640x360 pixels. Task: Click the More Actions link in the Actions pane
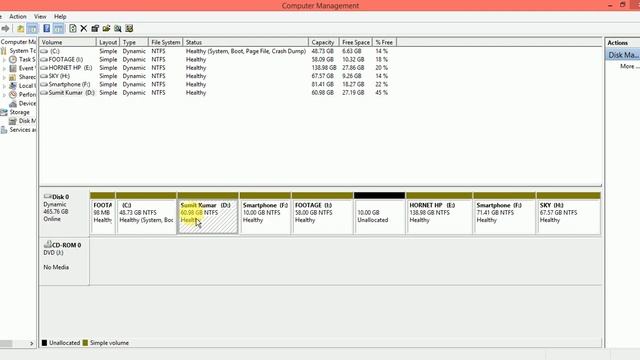click(629, 67)
